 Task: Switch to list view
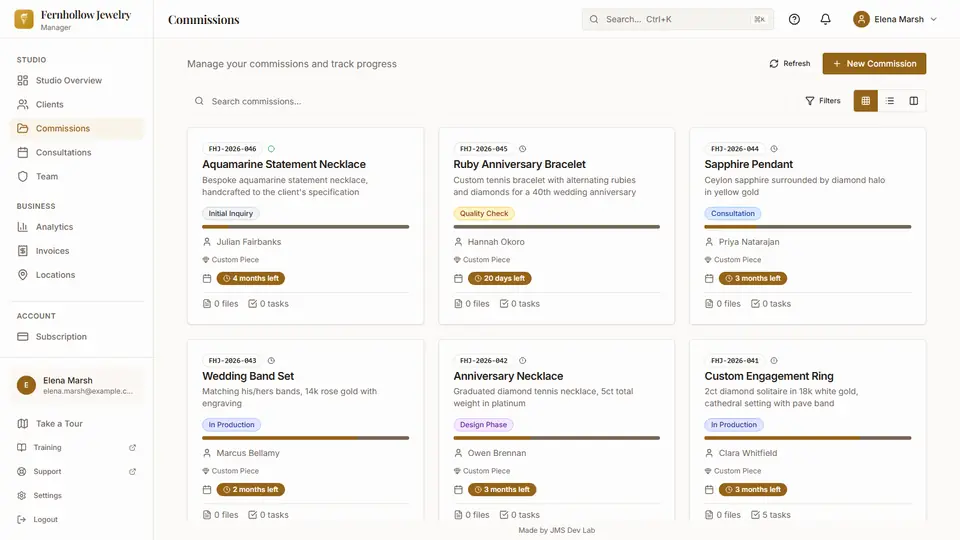[x=890, y=101]
